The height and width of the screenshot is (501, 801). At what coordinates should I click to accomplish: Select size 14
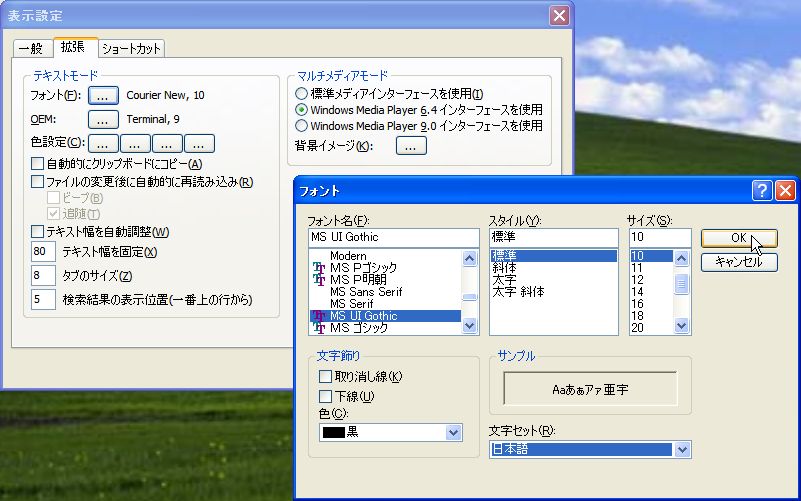tap(637, 292)
